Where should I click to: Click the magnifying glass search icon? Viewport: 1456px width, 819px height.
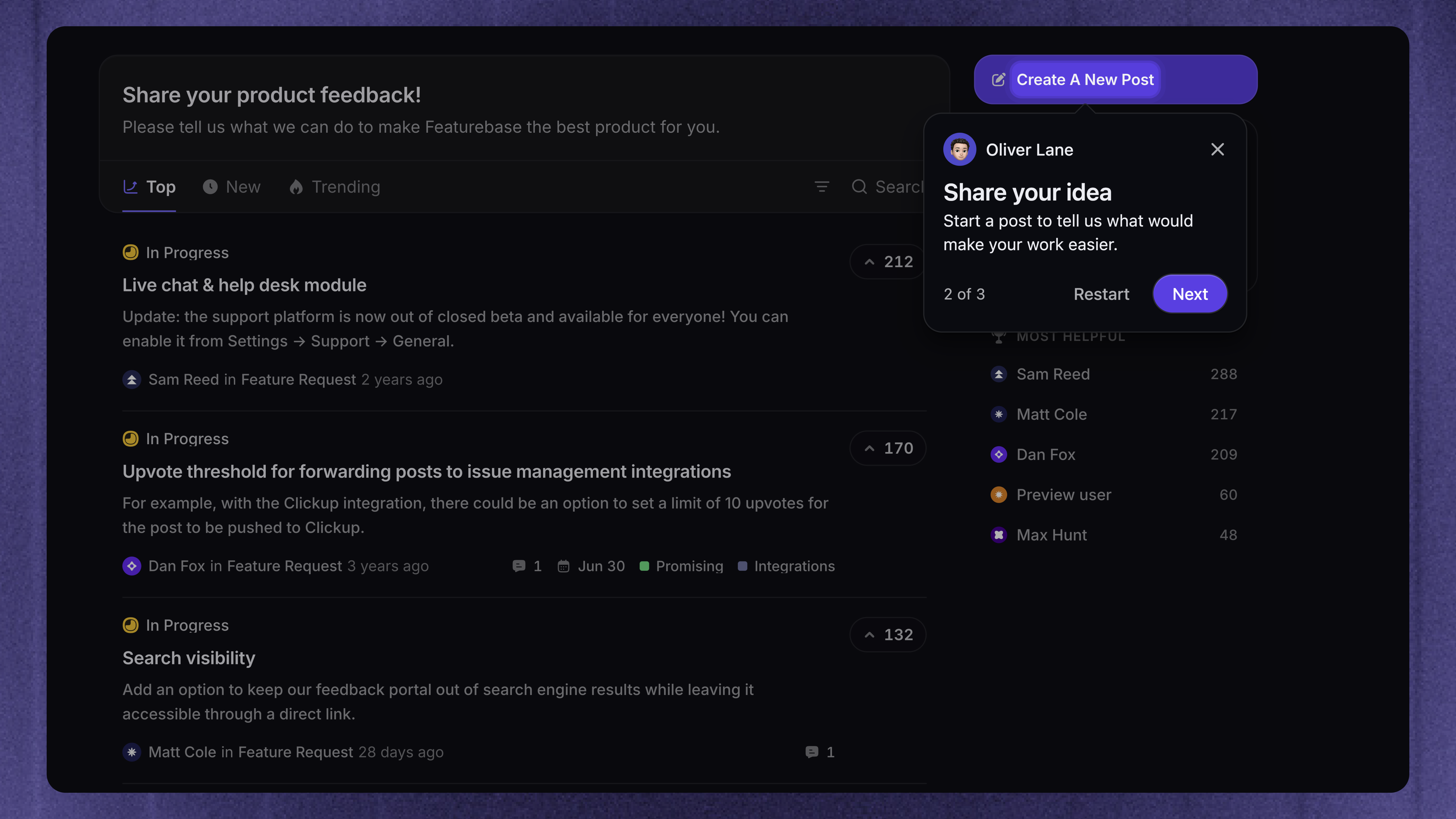click(859, 187)
